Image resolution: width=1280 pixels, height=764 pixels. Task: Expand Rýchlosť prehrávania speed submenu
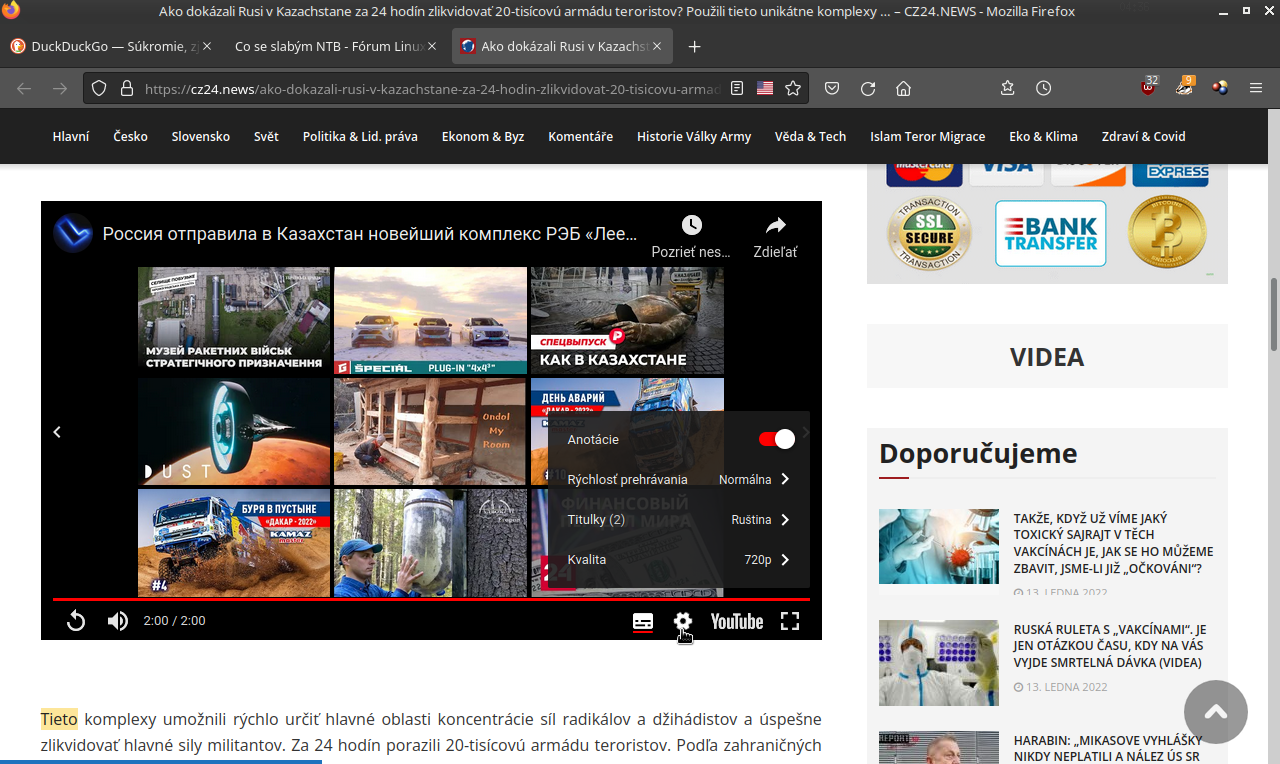[x=679, y=479]
